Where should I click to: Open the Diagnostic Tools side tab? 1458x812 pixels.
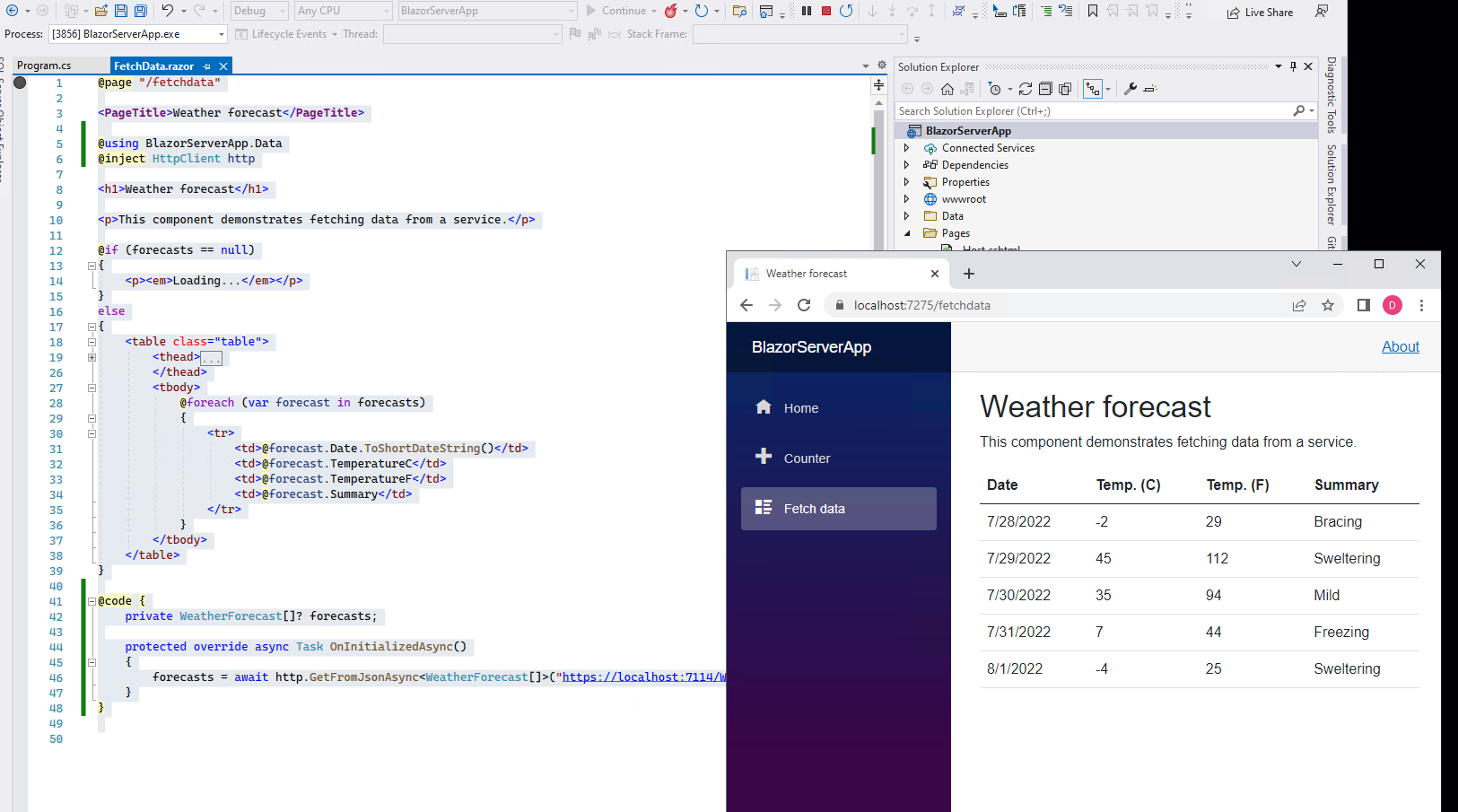1331,95
